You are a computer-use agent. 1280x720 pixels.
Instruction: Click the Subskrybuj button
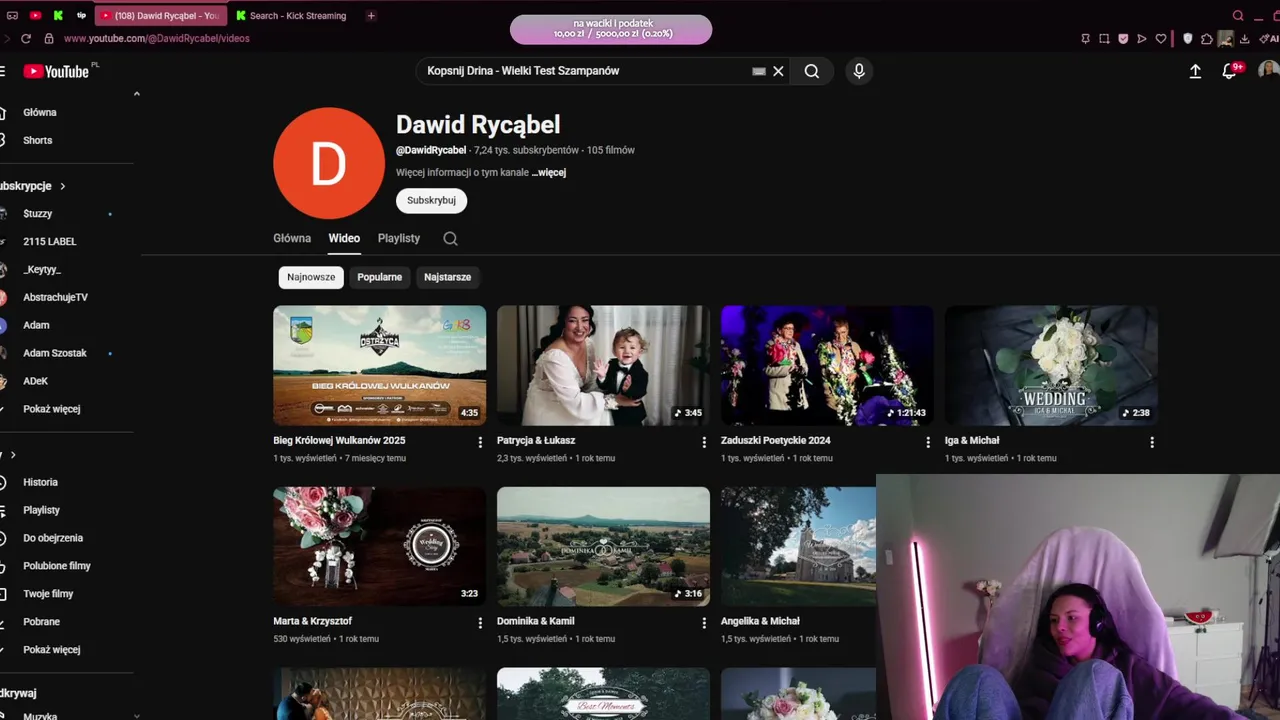click(431, 200)
